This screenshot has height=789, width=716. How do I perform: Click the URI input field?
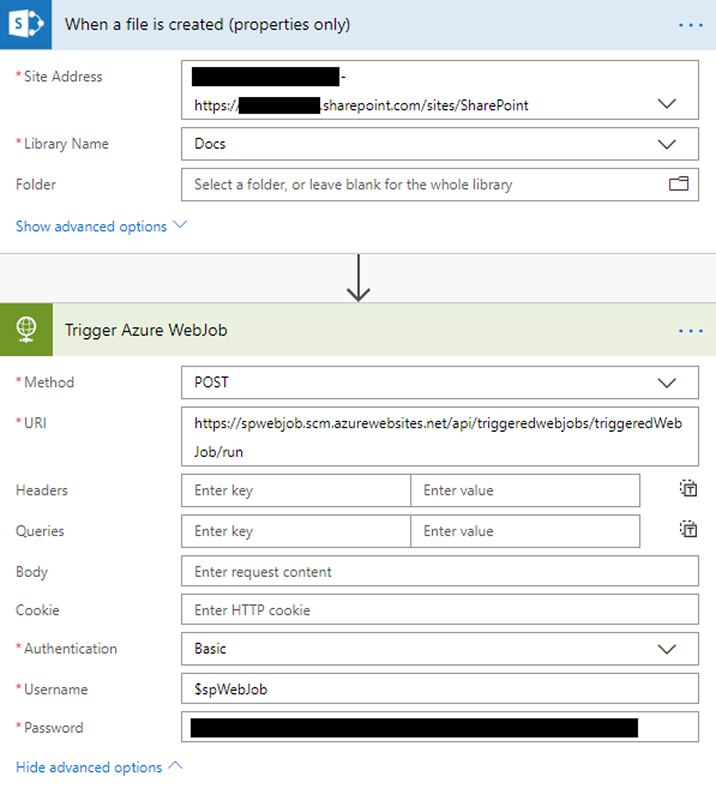[440, 436]
